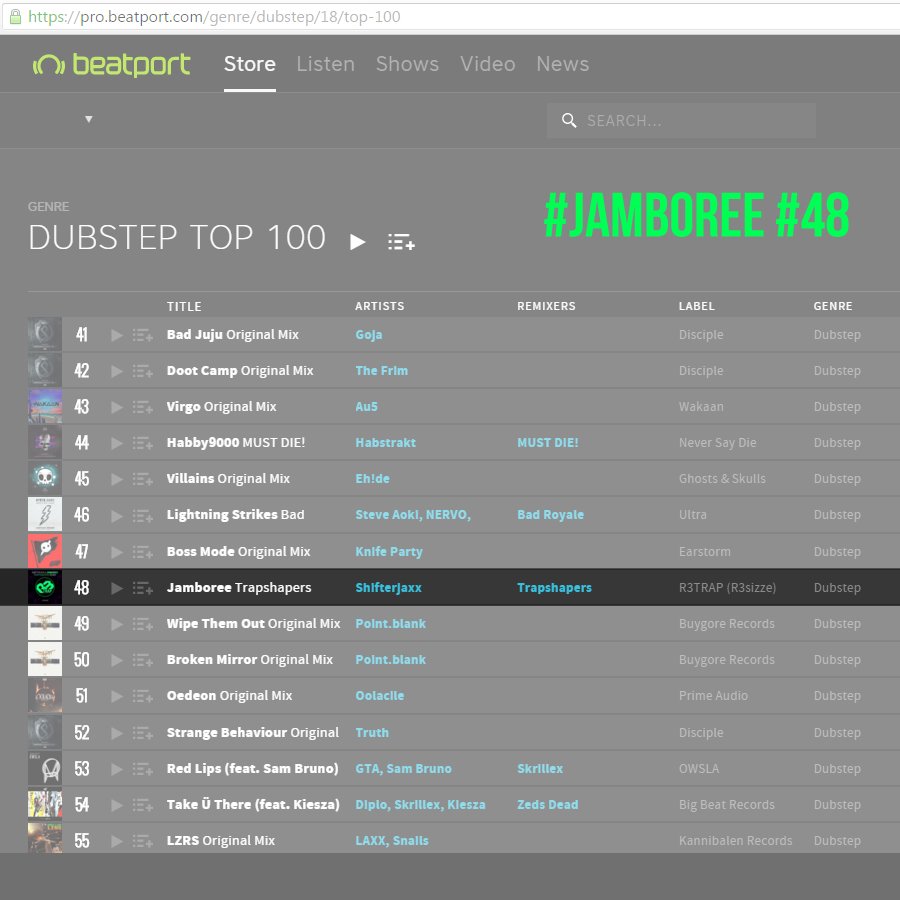Add Bad Juju to queue
Viewport: 900px width, 900px height.
142,335
